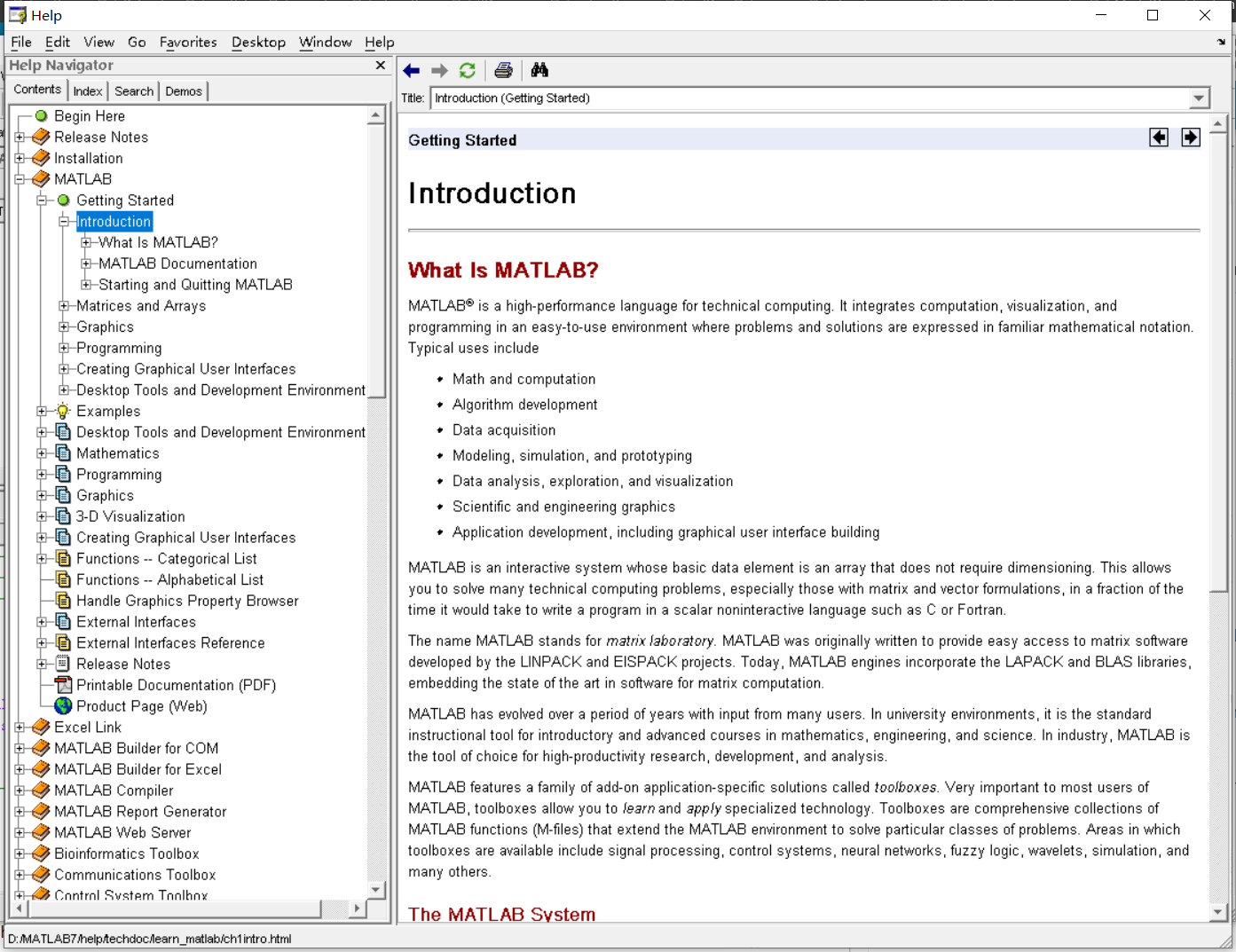The height and width of the screenshot is (952, 1236).
Task: Click the Product Page globe icon
Action: (63, 706)
